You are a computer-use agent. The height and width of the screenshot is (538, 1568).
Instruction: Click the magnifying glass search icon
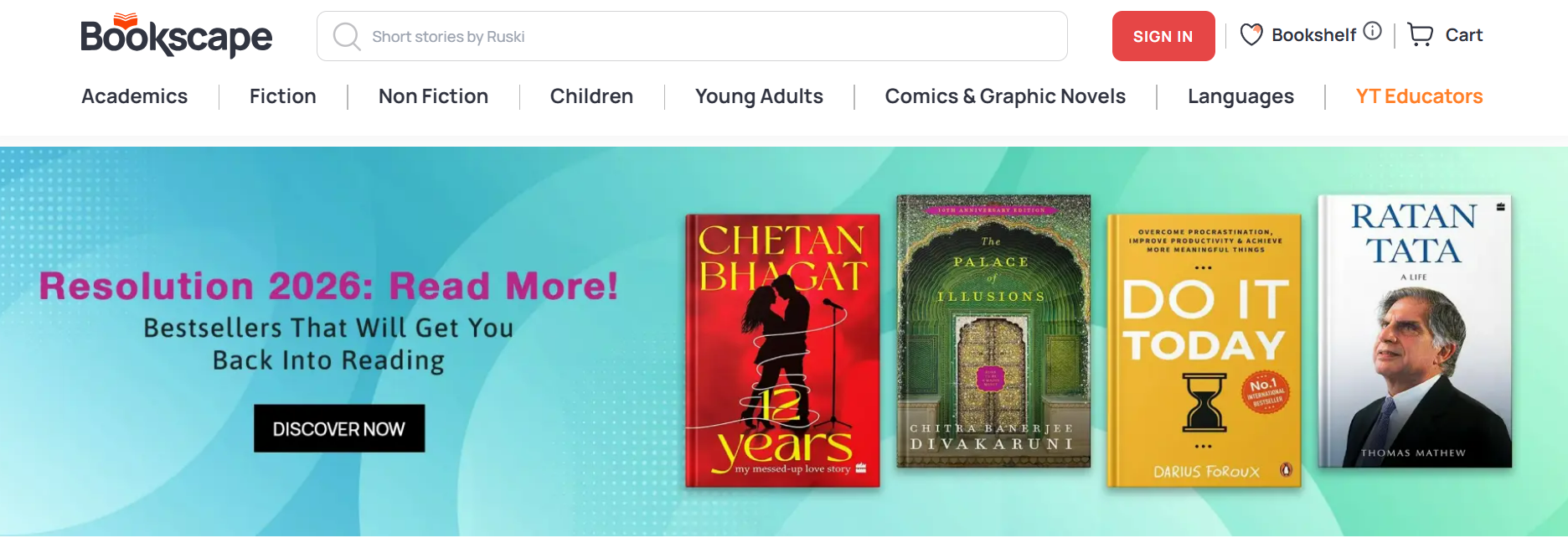pyautogui.click(x=346, y=37)
